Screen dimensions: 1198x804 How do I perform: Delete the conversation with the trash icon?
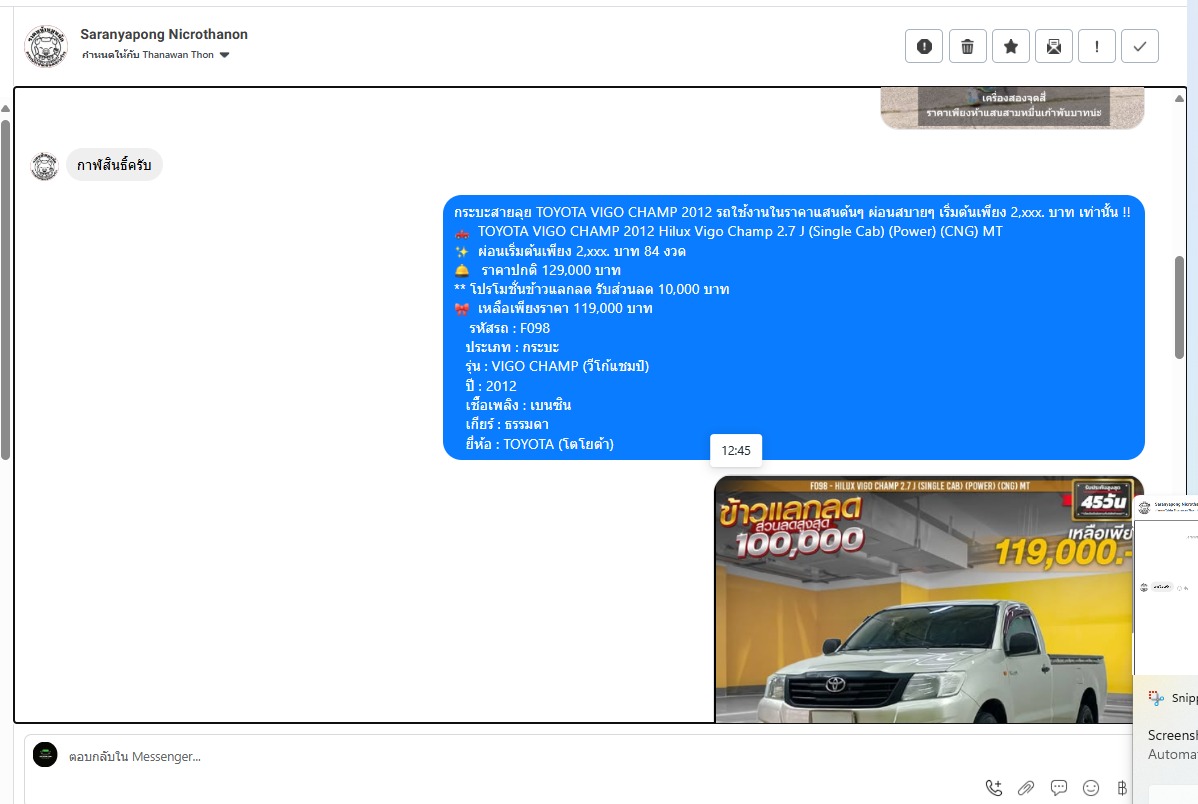coord(967,47)
